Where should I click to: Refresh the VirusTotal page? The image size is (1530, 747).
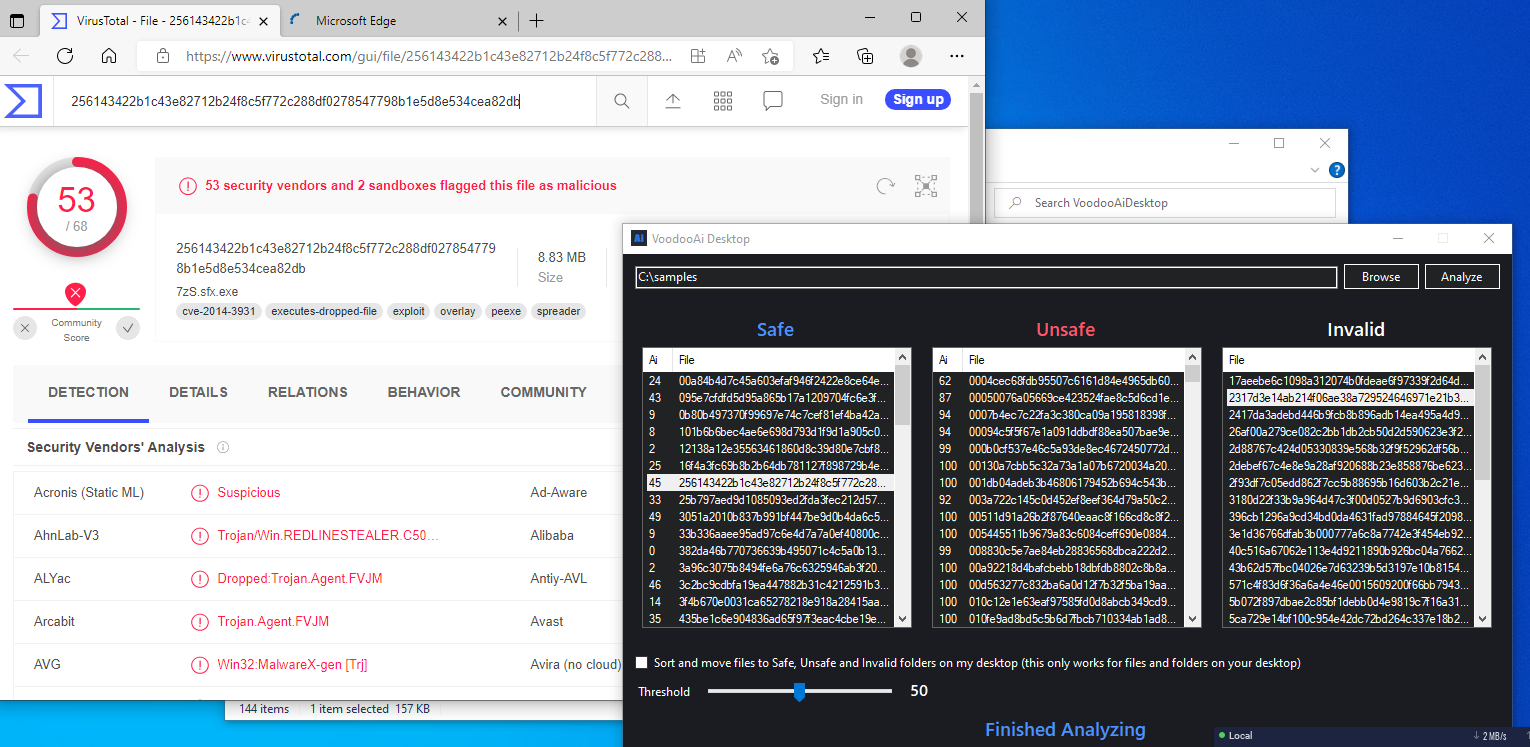tap(65, 56)
